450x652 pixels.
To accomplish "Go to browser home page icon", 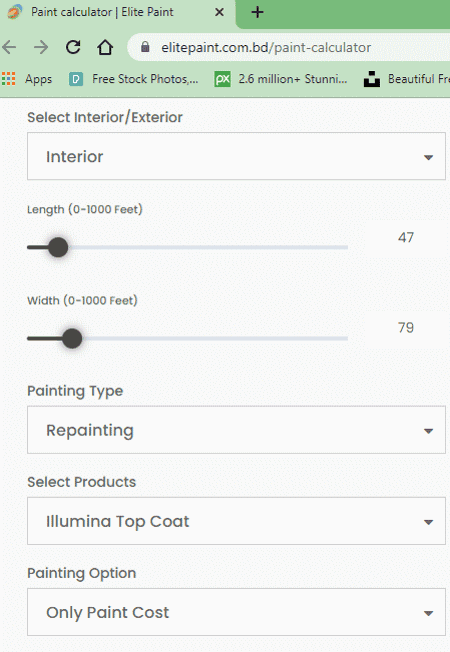I will click(x=105, y=47).
